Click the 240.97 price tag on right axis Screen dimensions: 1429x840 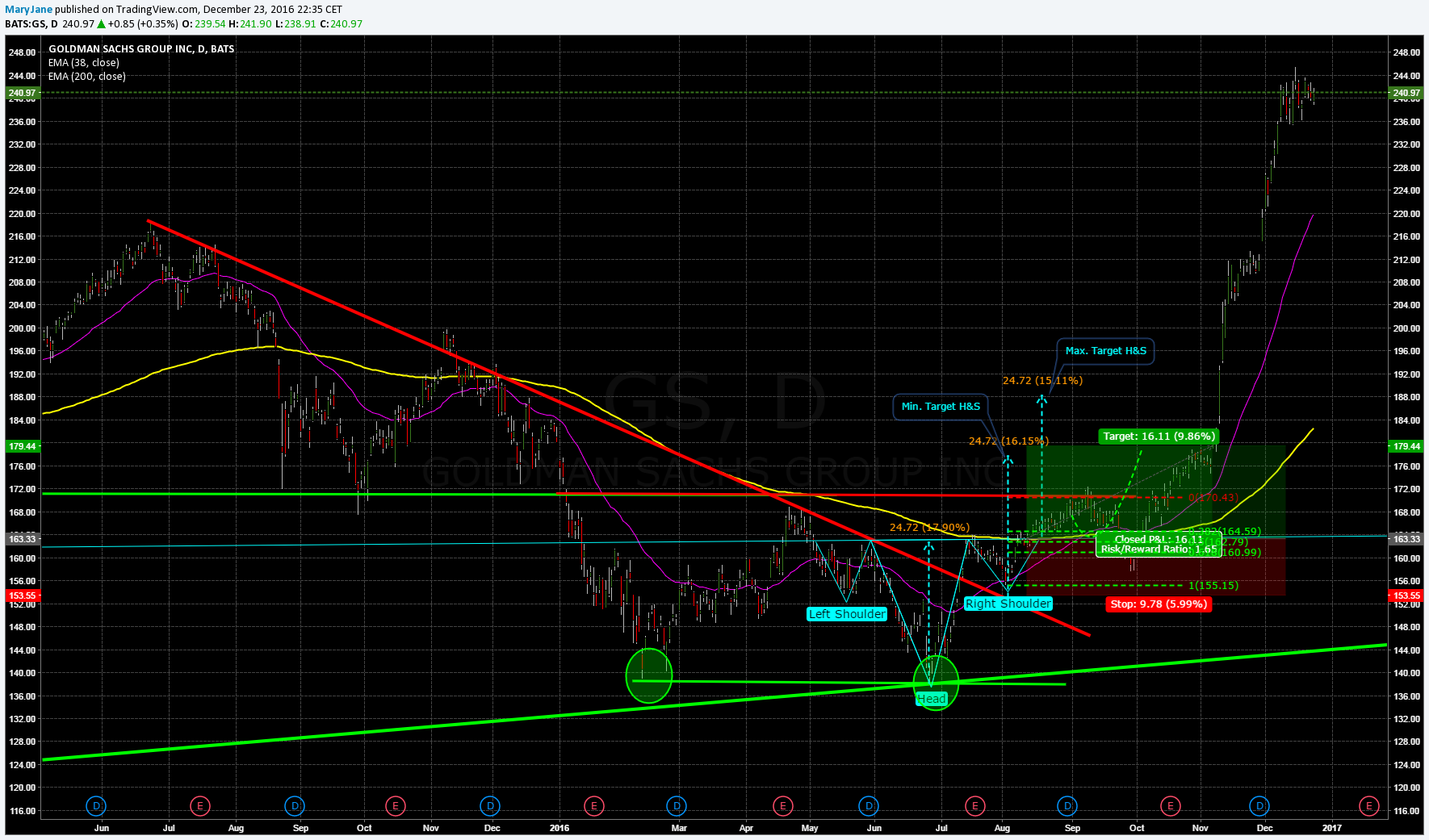pos(1406,93)
